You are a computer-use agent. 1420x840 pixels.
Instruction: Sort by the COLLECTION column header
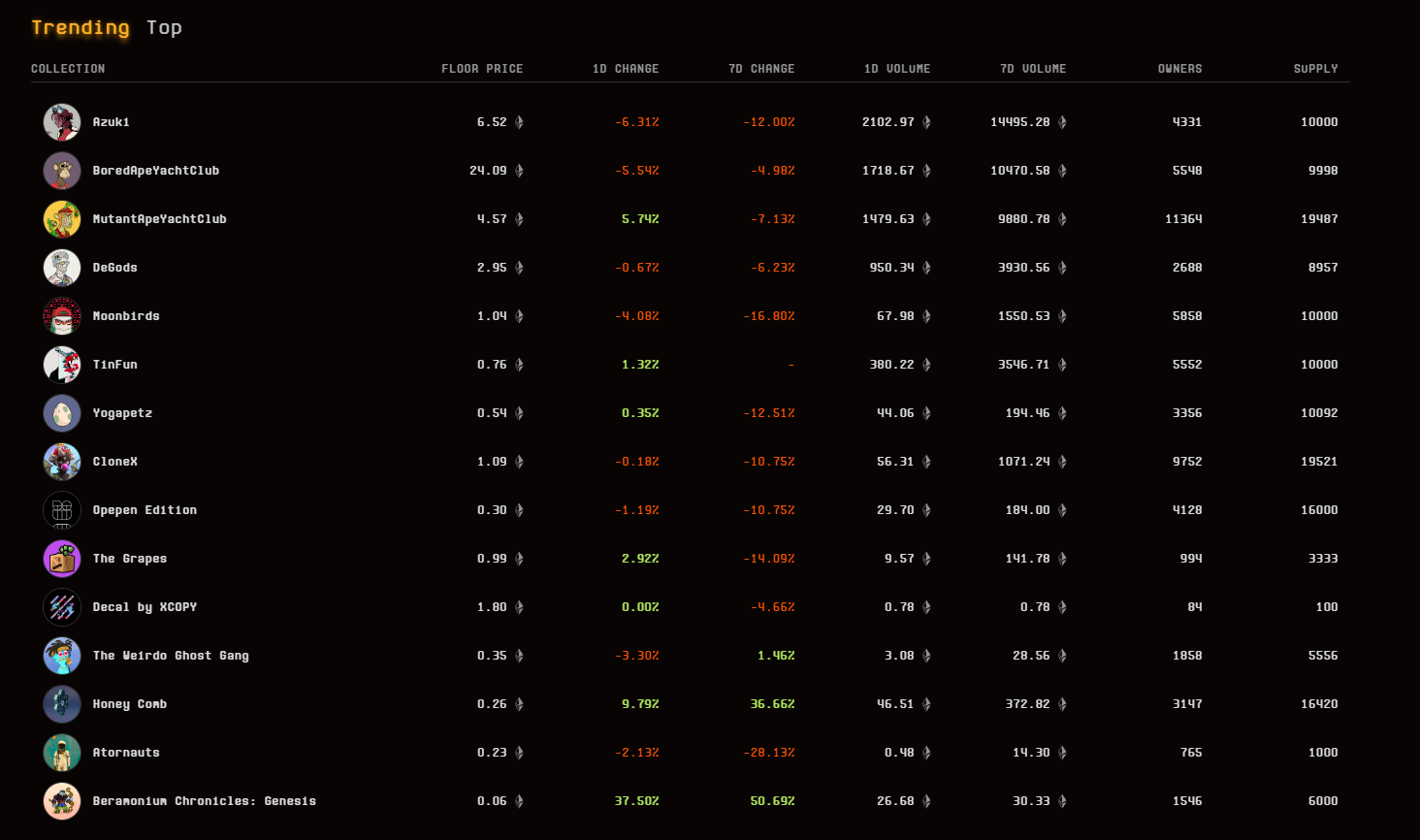(68, 69)
